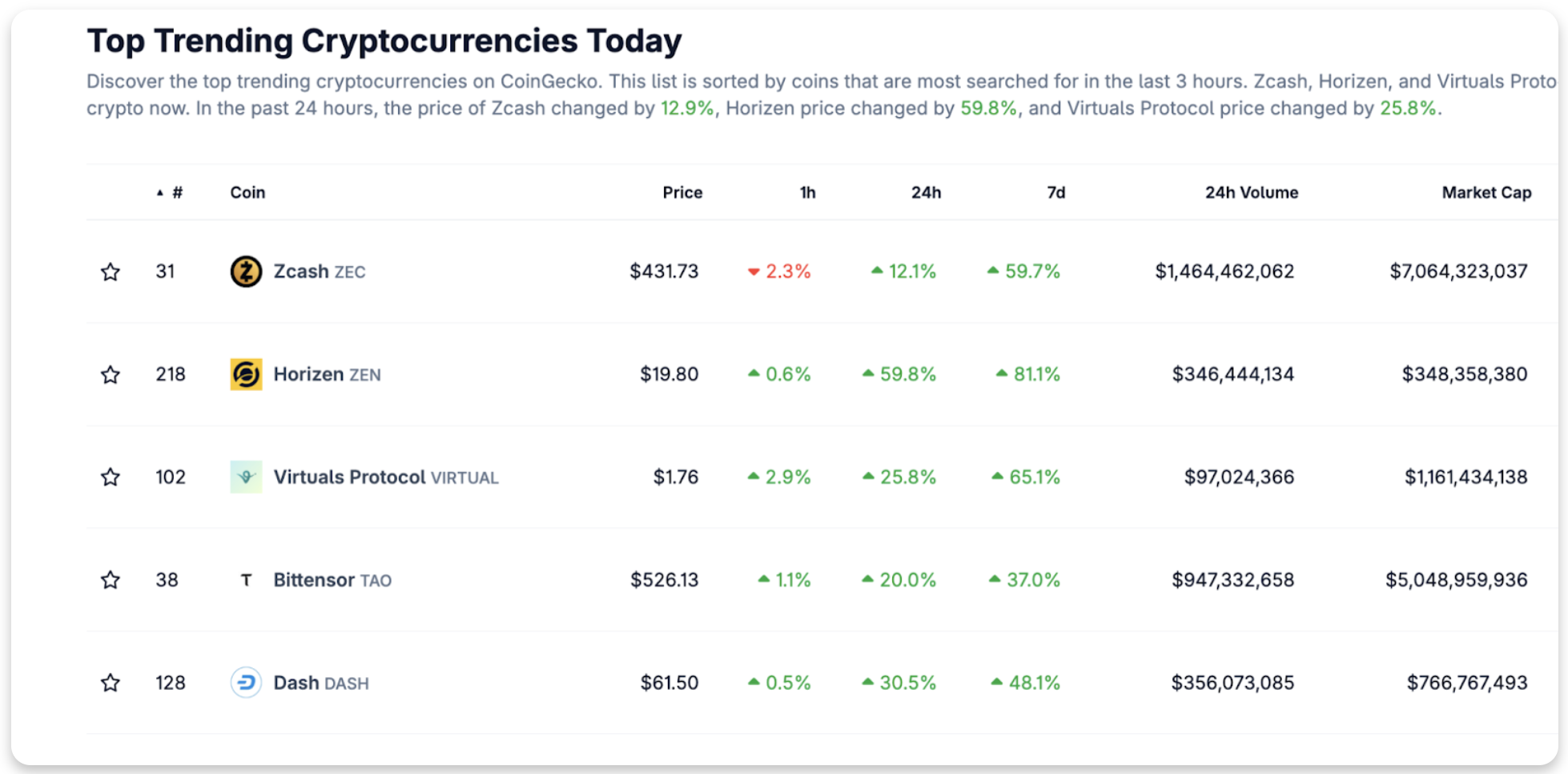Toggle the star next to Horizen
Viewport: 1568px width, 774px height.
point(111,374)
